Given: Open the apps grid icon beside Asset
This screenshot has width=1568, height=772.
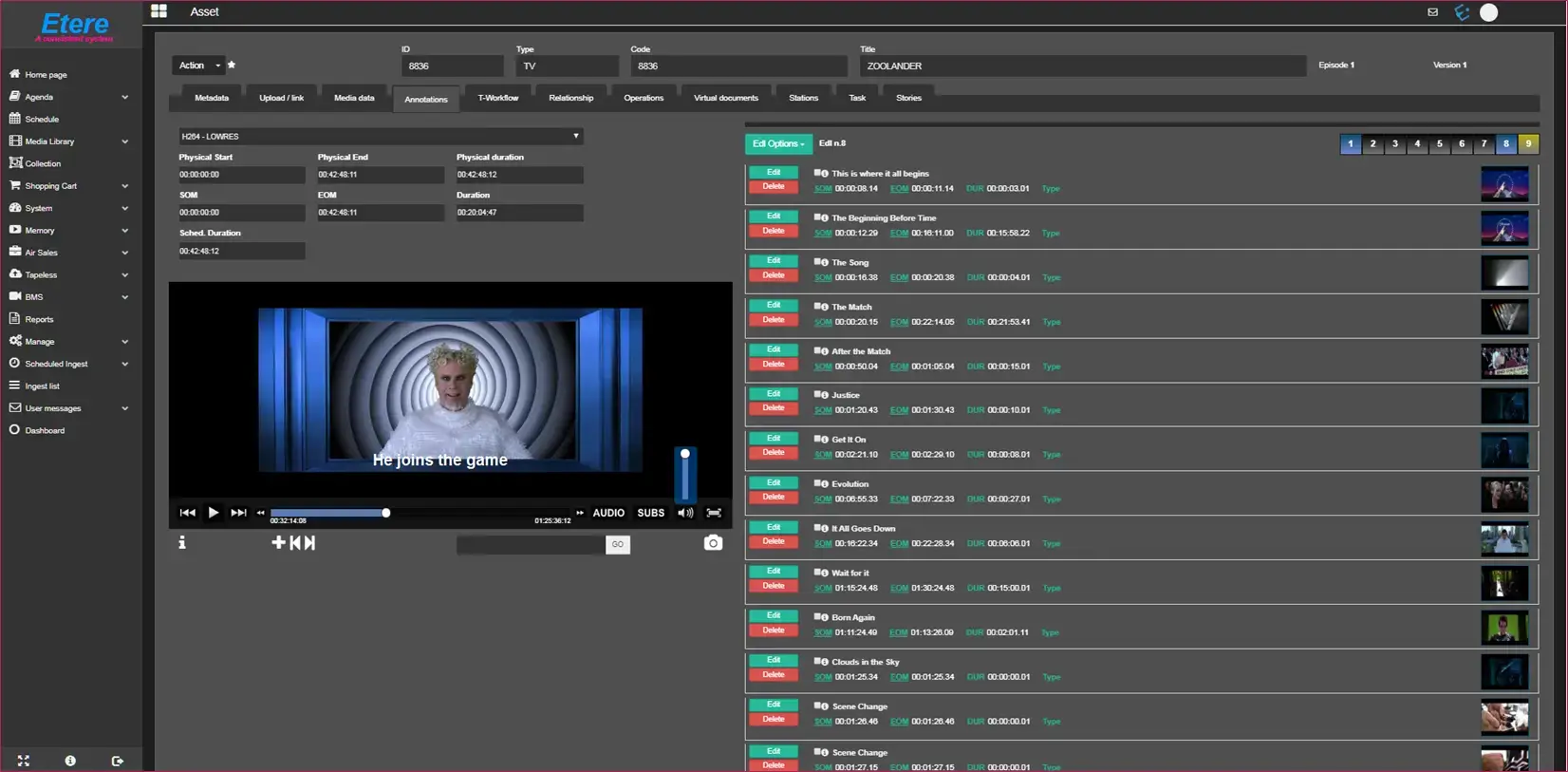Looking at the screenshot, I should 159,11.
